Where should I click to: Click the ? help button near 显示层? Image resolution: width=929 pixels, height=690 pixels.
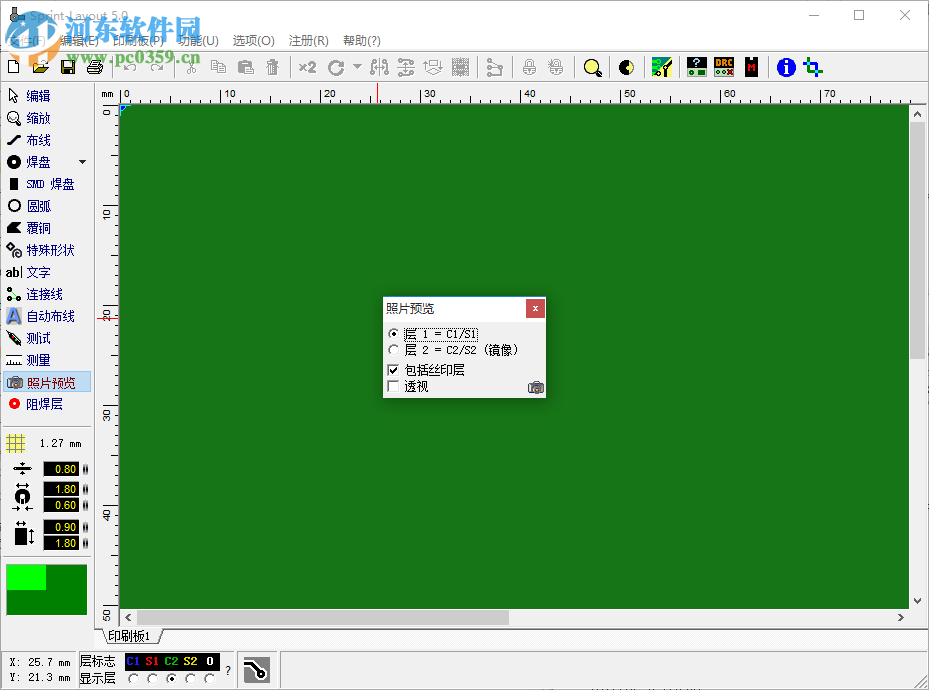[226, 670]
